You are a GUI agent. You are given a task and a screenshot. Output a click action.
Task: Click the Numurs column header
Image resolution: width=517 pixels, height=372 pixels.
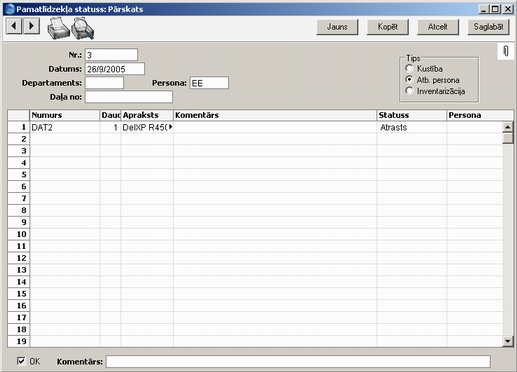tap(65, 115)
